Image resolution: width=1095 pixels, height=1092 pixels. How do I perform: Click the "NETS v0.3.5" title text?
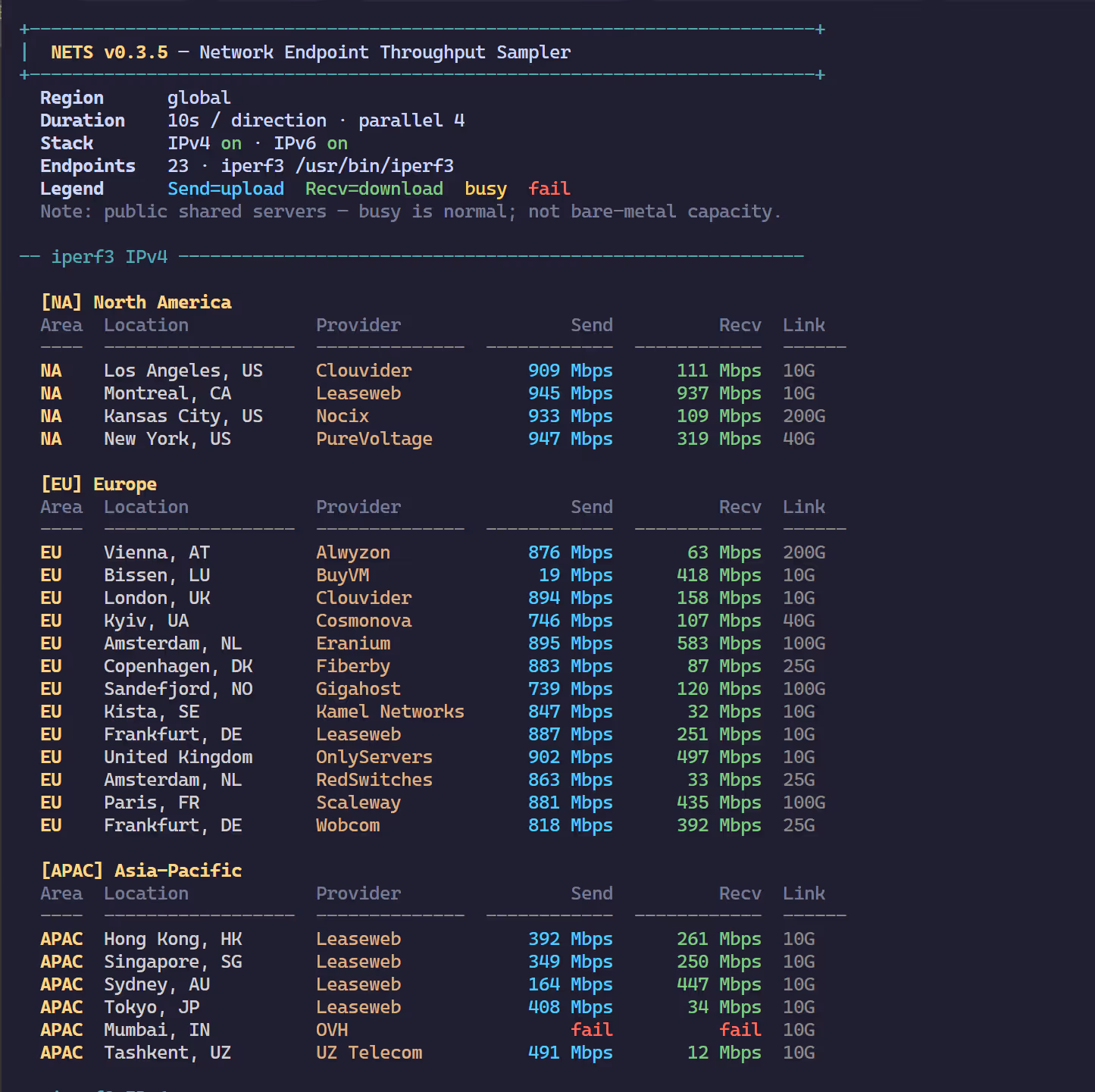point(109,52)
